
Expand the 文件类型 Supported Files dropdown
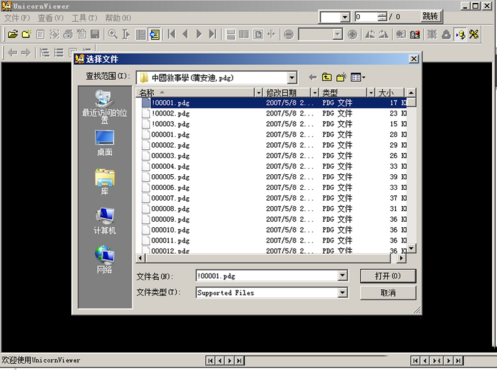(342, 293)
